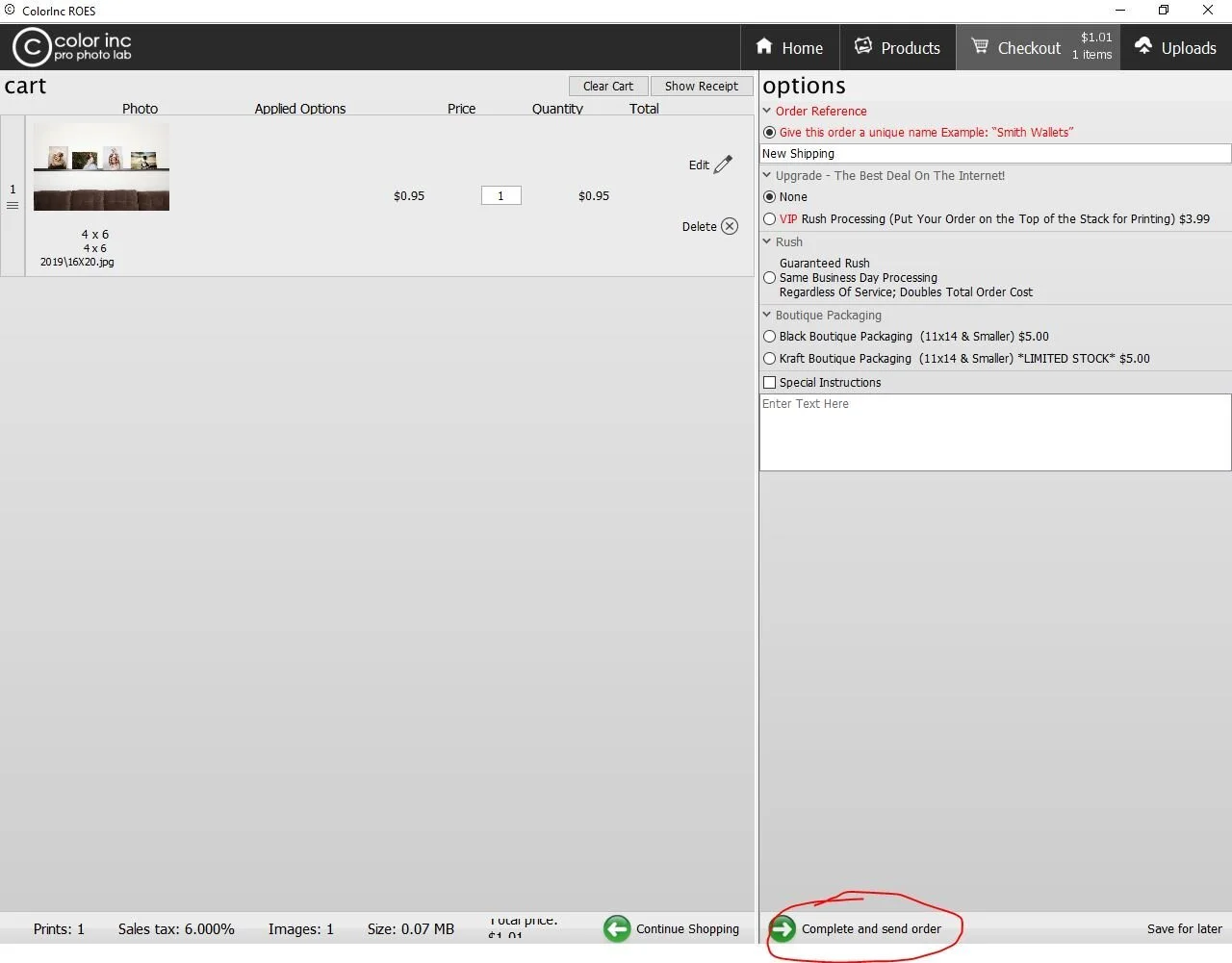Select Black Boutique Packaging radio button
The width and height of the screenshot is (1232, 963).
[769, 337]
